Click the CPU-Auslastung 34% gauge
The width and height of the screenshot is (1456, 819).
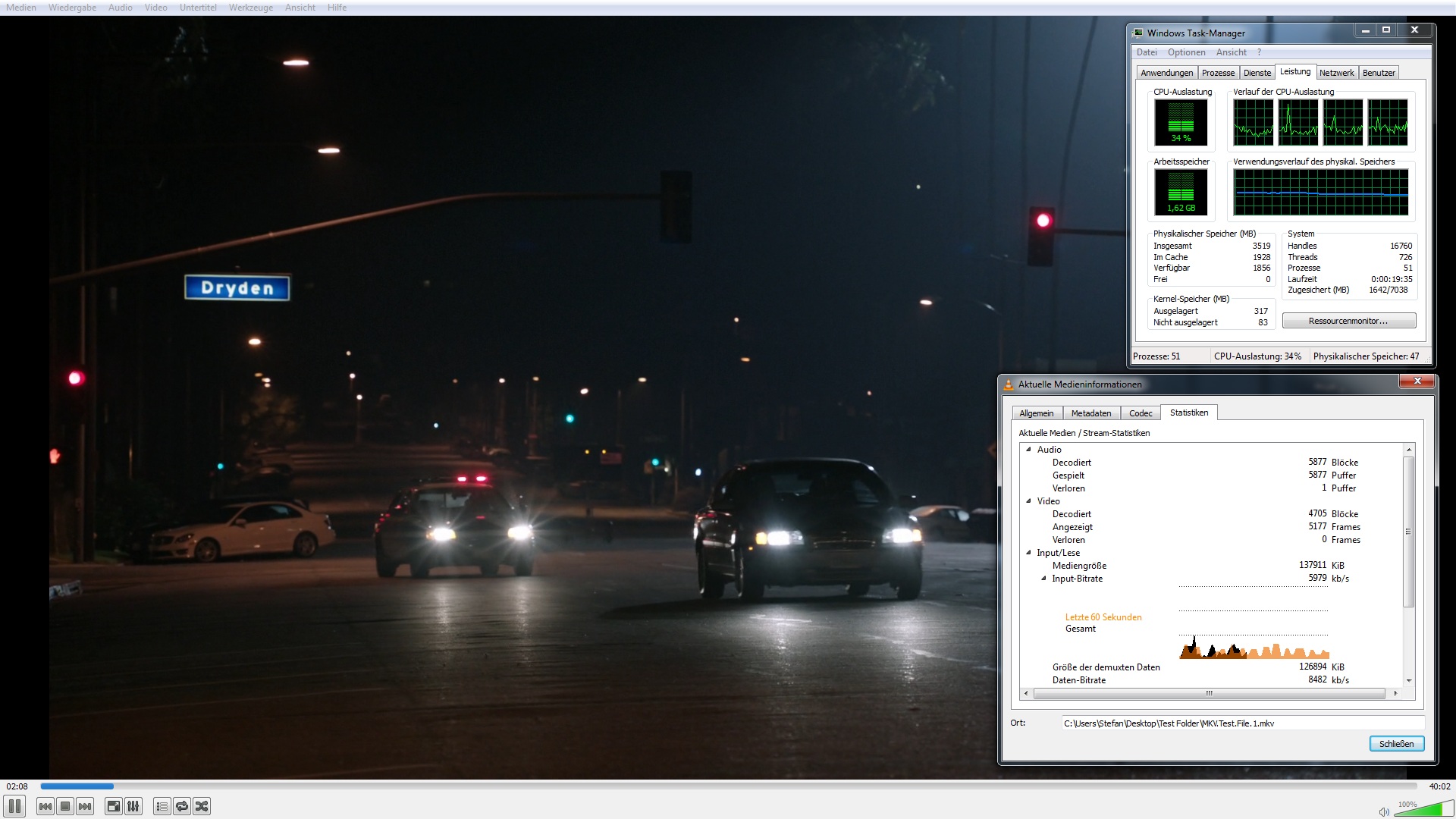click(x=1181, y=122)
